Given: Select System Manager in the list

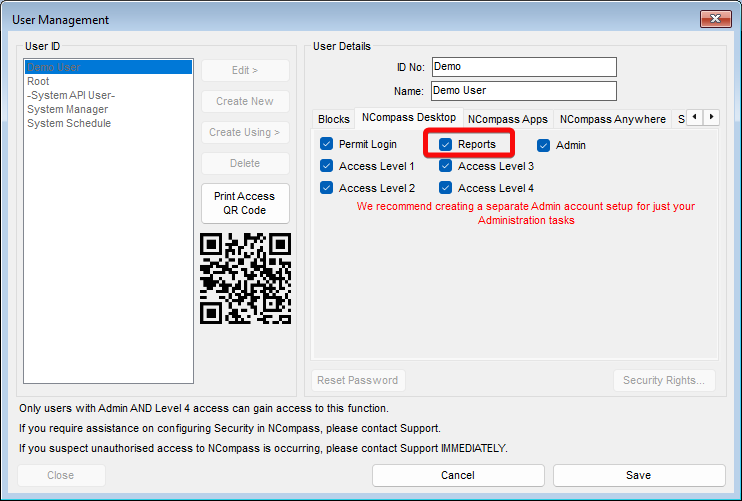Looking at the screenshot, I should click(108, 109).
